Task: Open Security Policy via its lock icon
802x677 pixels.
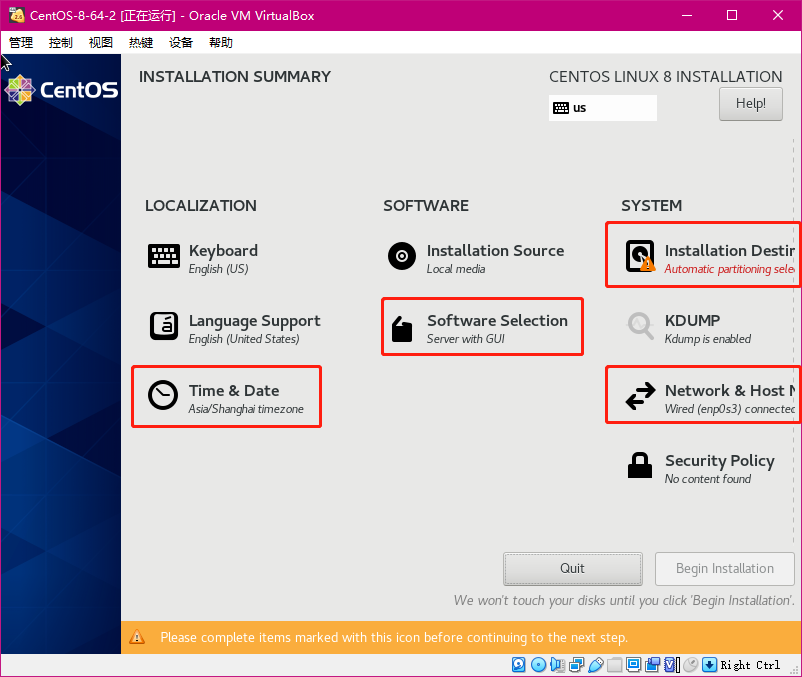Action: tap(640, 465)
